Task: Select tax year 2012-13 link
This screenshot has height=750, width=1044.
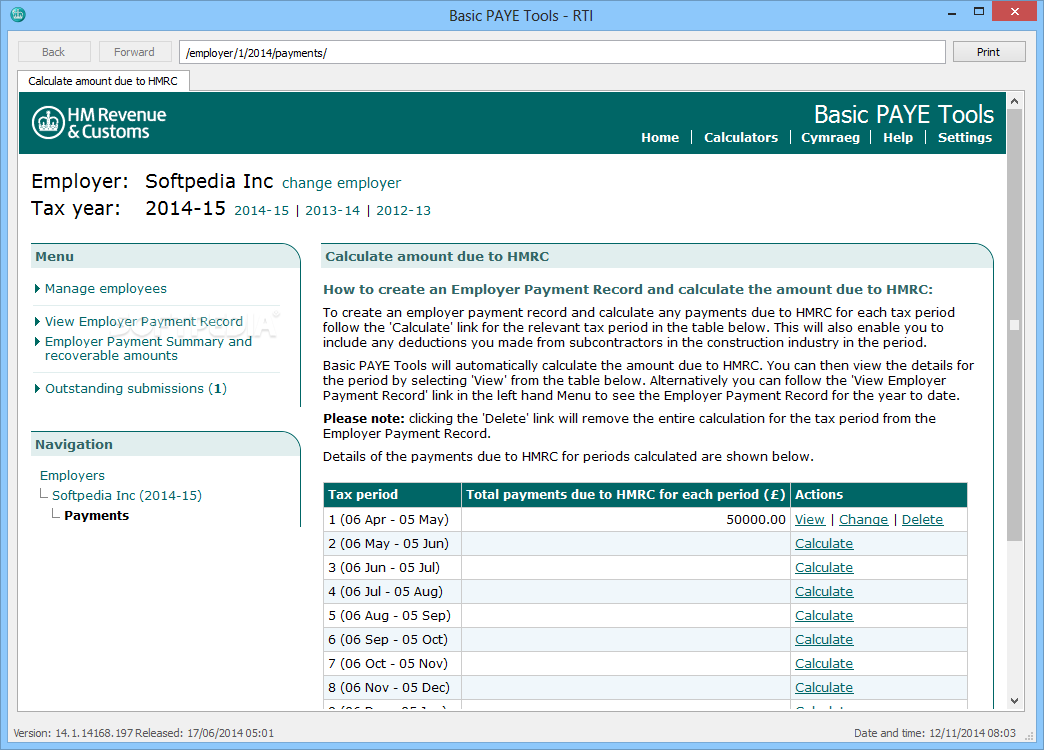Action: coord(403,210)
